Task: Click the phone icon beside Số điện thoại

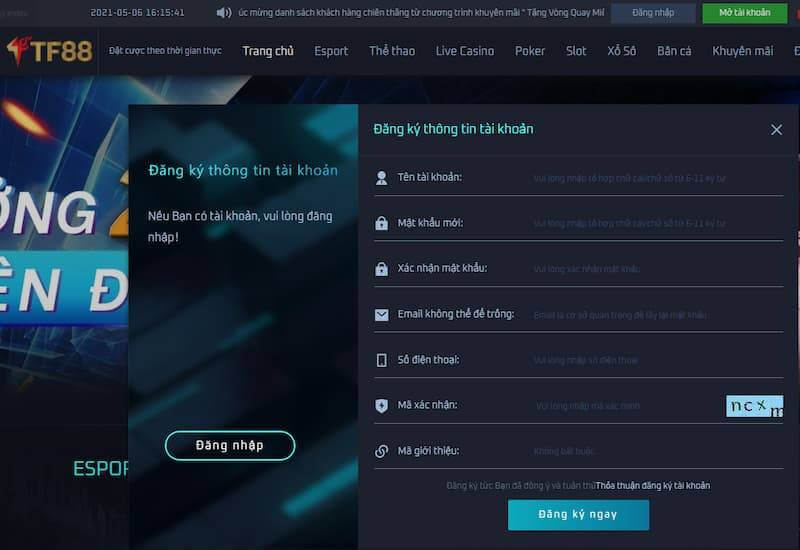Action: point(381,360)
